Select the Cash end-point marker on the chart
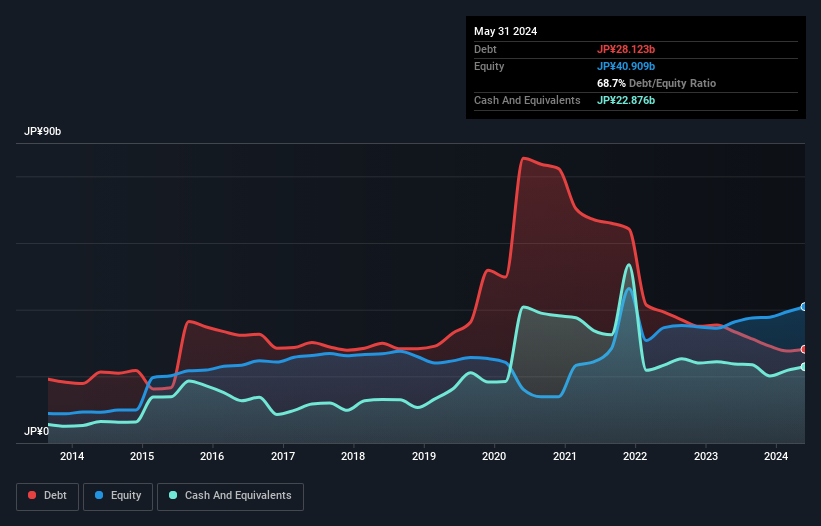The width and height of the screenshot is (821, 526). tap(804, 367)
